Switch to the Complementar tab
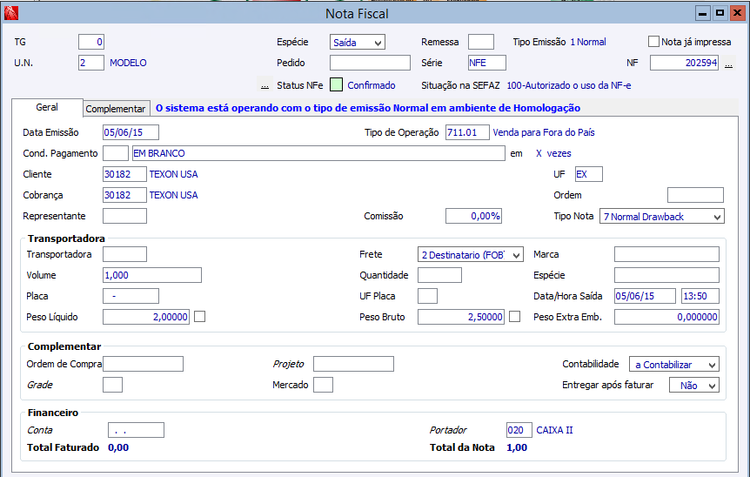750x477 pixels. pyautogui.click(x=116, y=108)
